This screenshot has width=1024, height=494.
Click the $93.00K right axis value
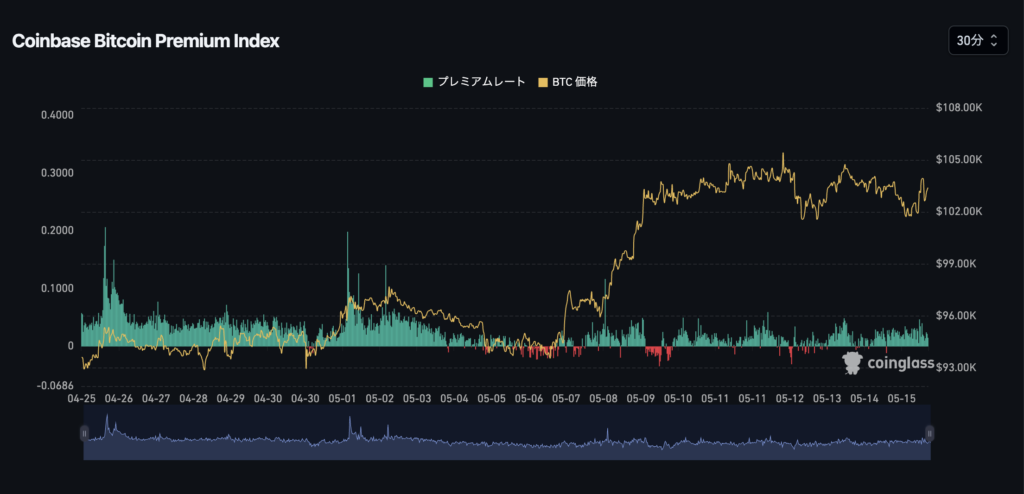point(957,368)
